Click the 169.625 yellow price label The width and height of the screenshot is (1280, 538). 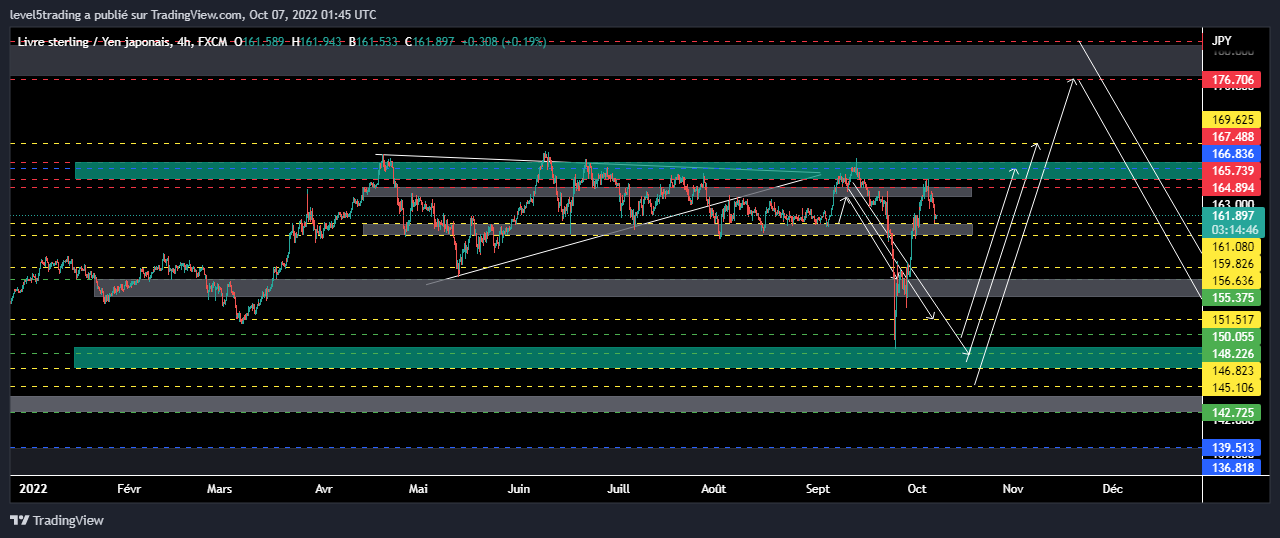pos(1232,119)
